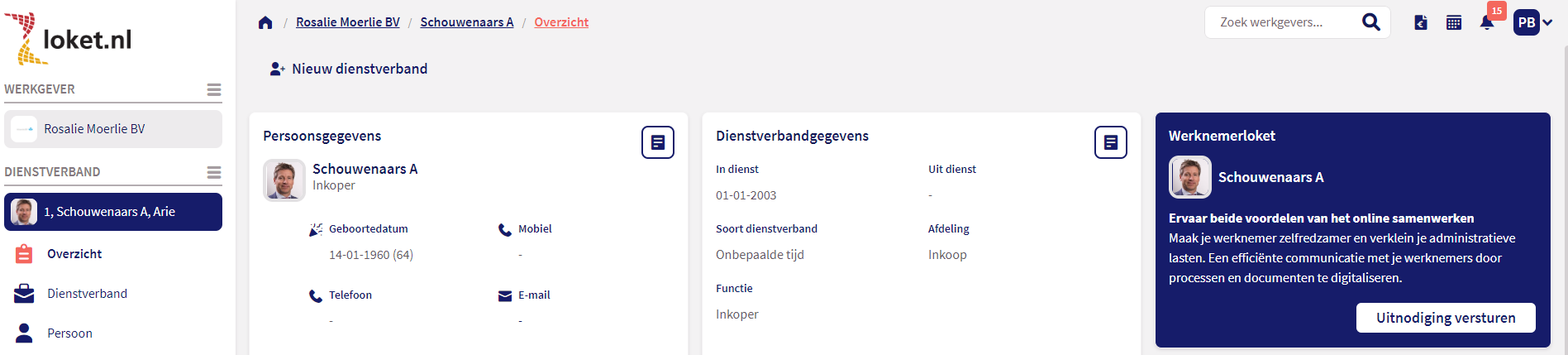Open Dienstverbandgegevens details icon
1568x355 pixels.
click(x=1110, y=142)
